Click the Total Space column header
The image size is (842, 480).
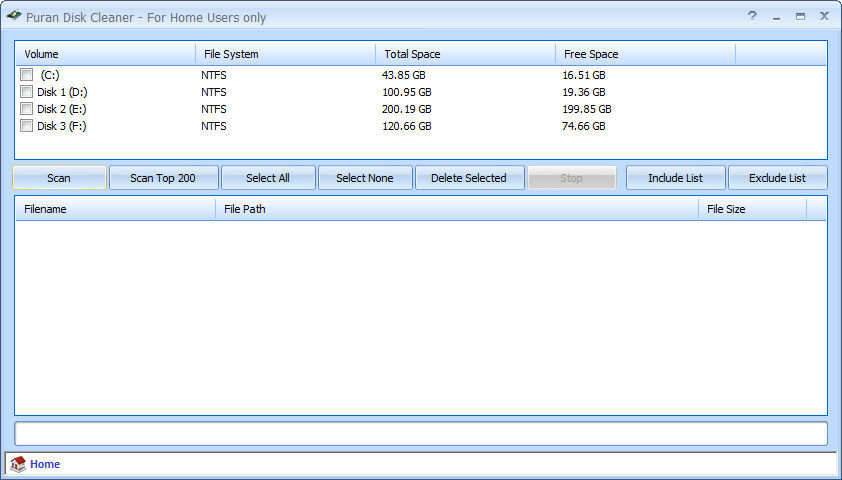pyautogui.click(x=465, y=54)
